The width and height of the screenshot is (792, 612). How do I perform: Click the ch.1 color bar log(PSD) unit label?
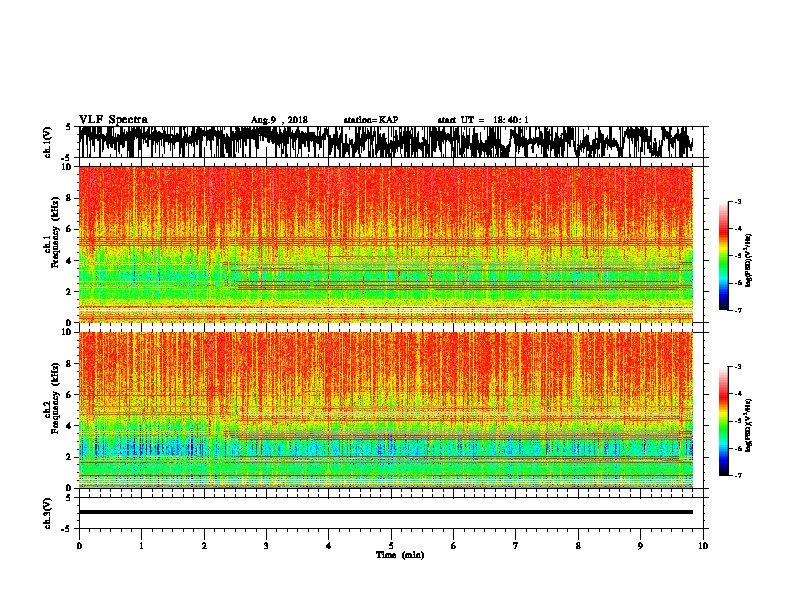point(749,261)
